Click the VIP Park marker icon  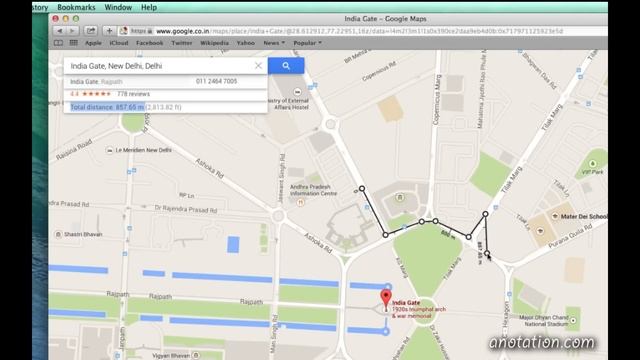pos(593,164)
